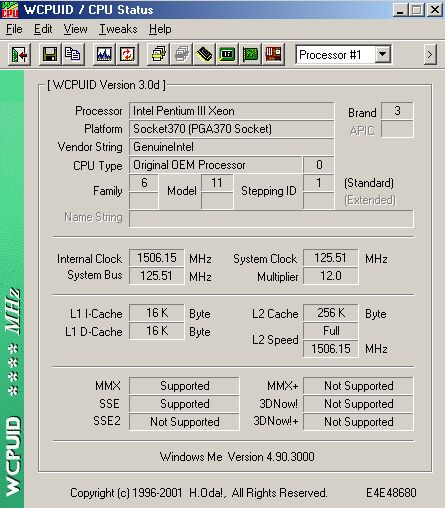Minimize the WCPUID window
Screen dimensions: 445x508
tap(400, 10)
